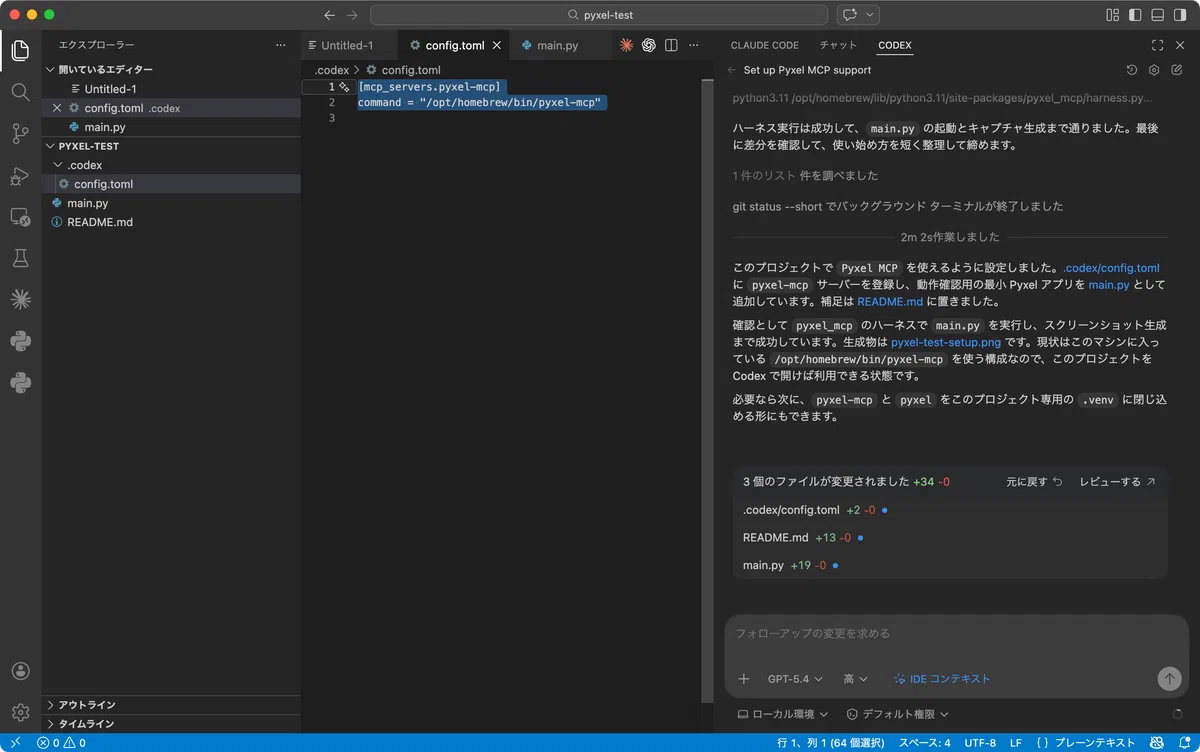Image resolution: width=1200 pixels, height=752 pixels.
Task: Collapse 開いているエディター section
Action: coord(171,70)
